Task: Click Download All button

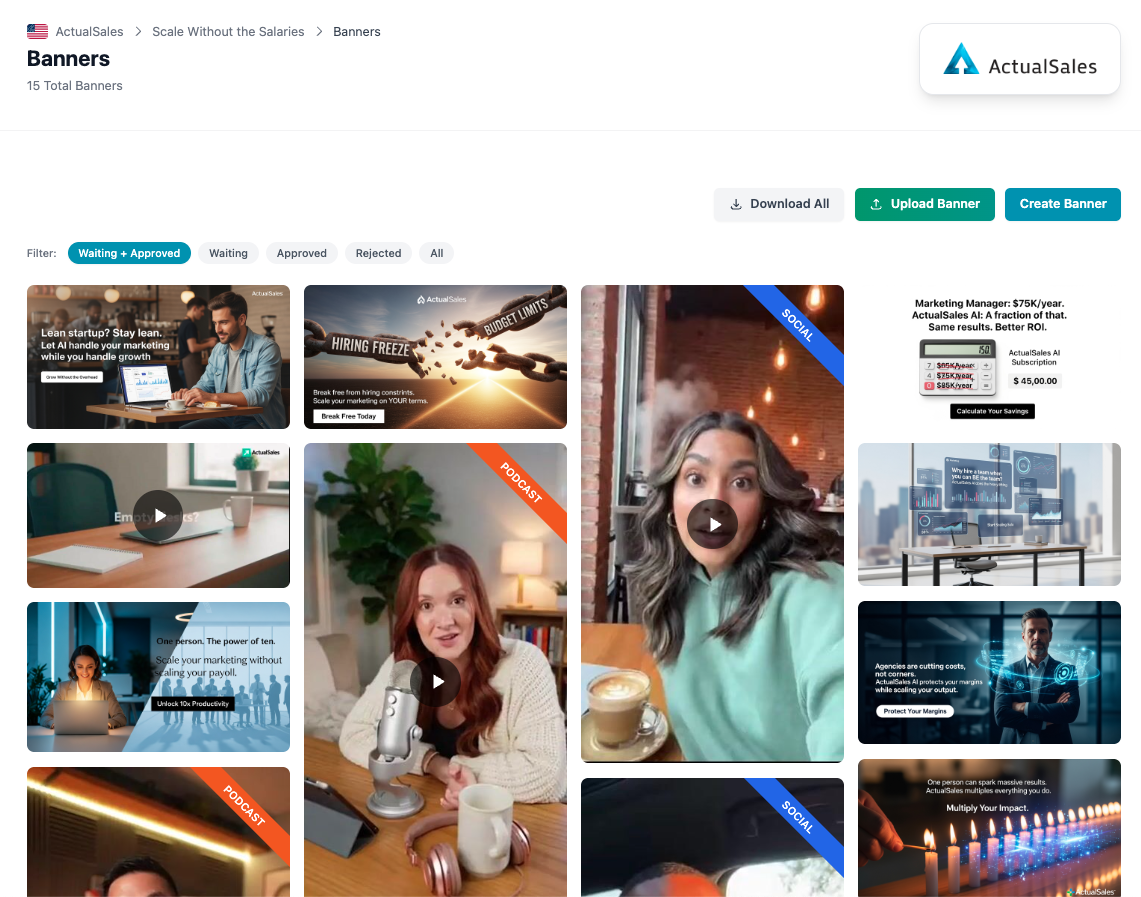Action: click(x=779, y=204)
